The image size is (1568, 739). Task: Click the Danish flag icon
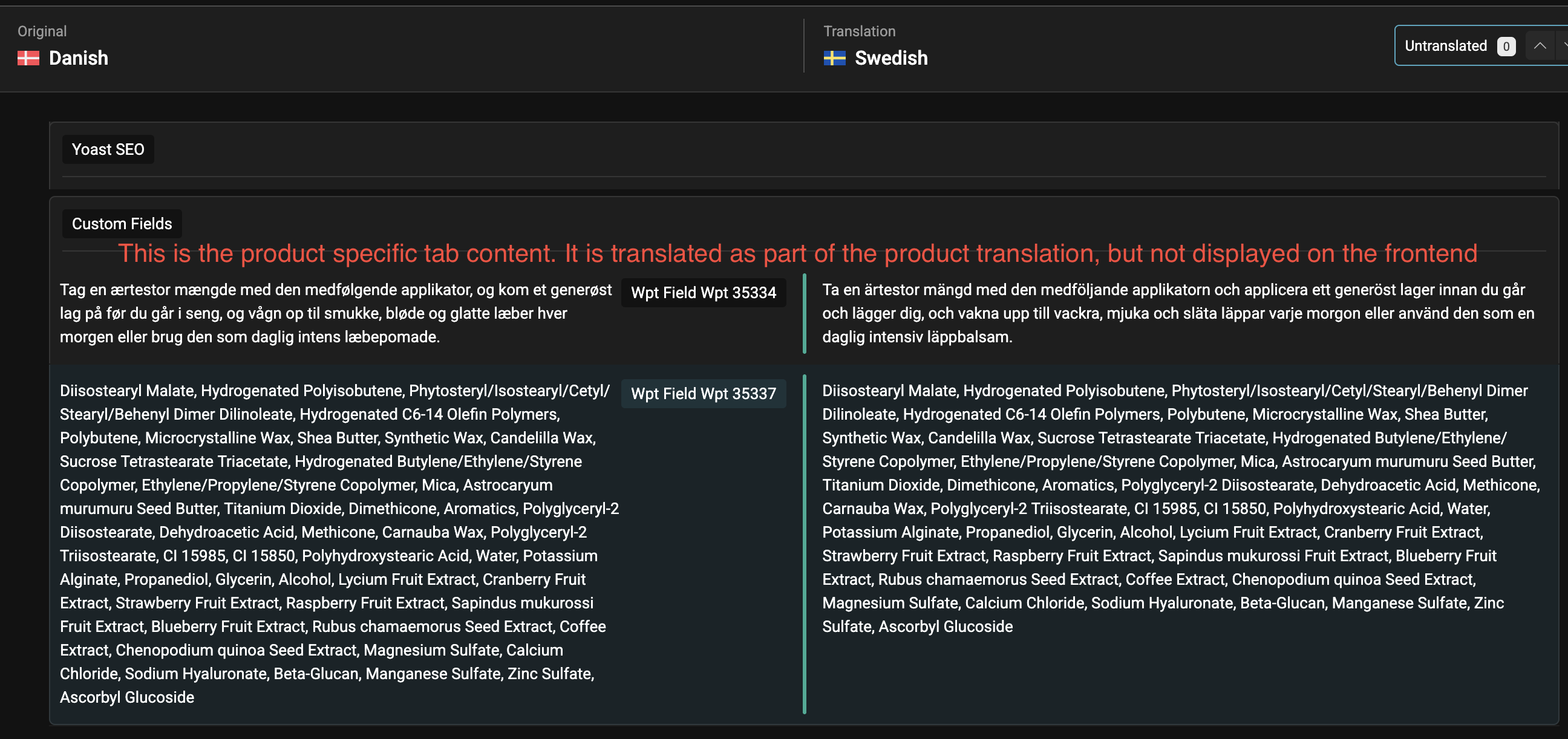click(28, 58)
